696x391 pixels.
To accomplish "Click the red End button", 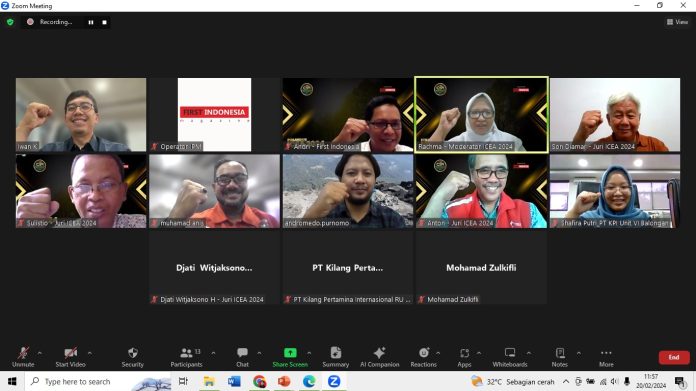I will tap(674, 357).
